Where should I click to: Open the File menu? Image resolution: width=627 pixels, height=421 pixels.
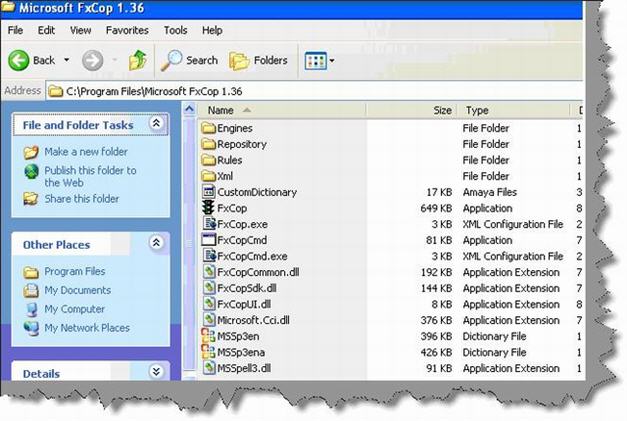click(x=15, y=30)
